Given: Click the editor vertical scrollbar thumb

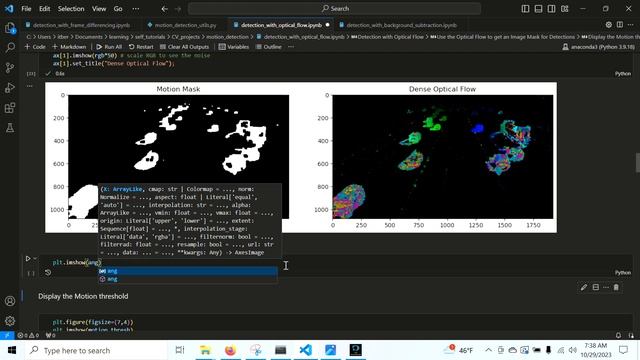Looking at the screenshot, I should coord(638,162).
